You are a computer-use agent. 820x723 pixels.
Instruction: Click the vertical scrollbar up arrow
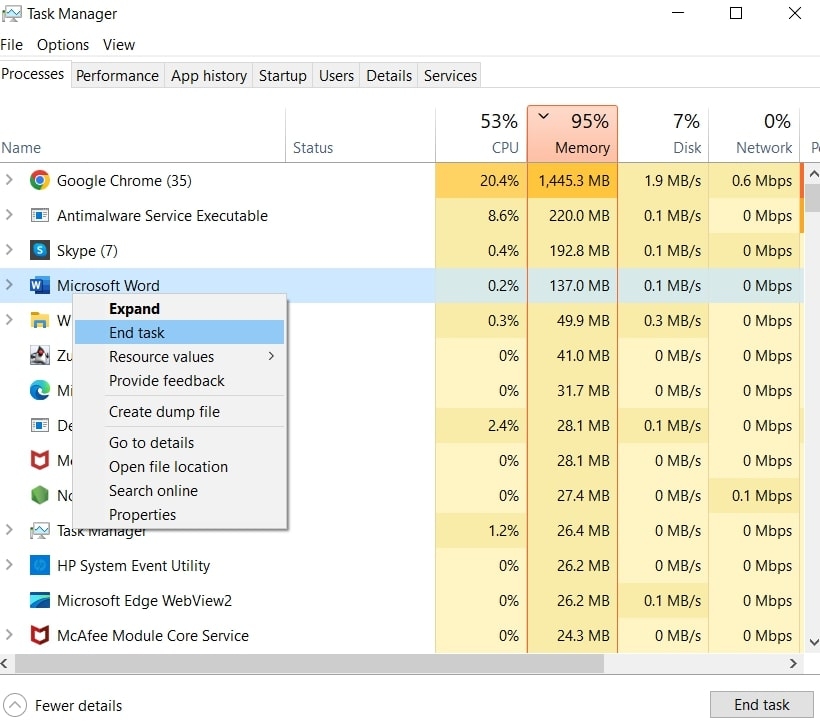pyautogui.click(x=813, y=174)
